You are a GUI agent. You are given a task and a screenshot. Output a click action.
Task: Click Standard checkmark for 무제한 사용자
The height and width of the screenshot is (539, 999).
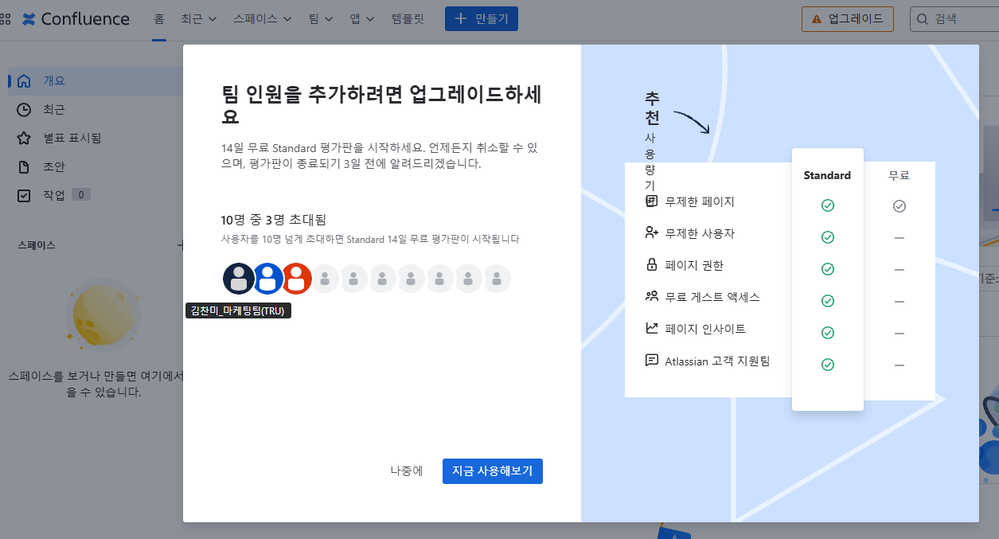(828, 237)
